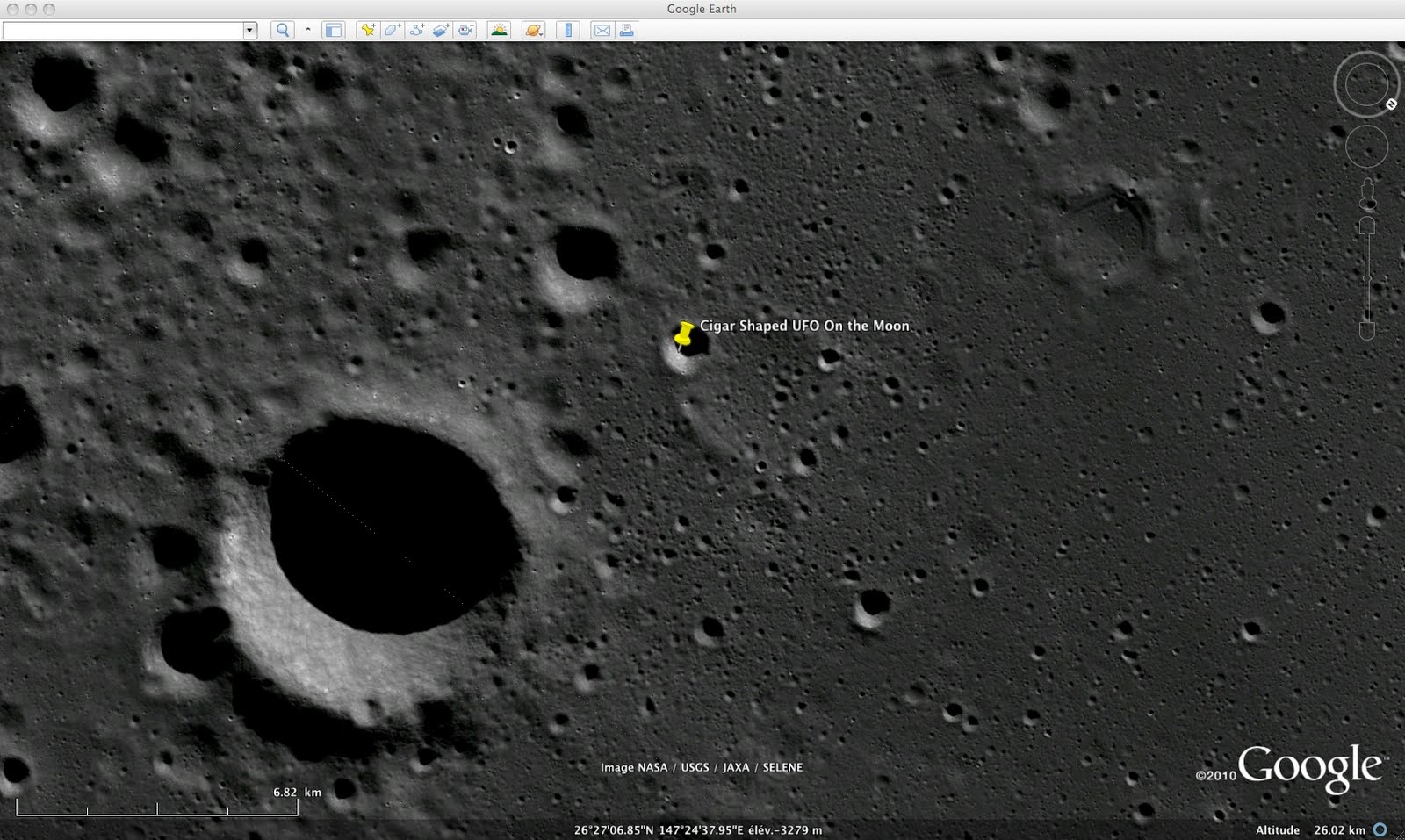Click the '6.82 km' scale legend label
This screenshot has height=840, width=1405.
297,792
